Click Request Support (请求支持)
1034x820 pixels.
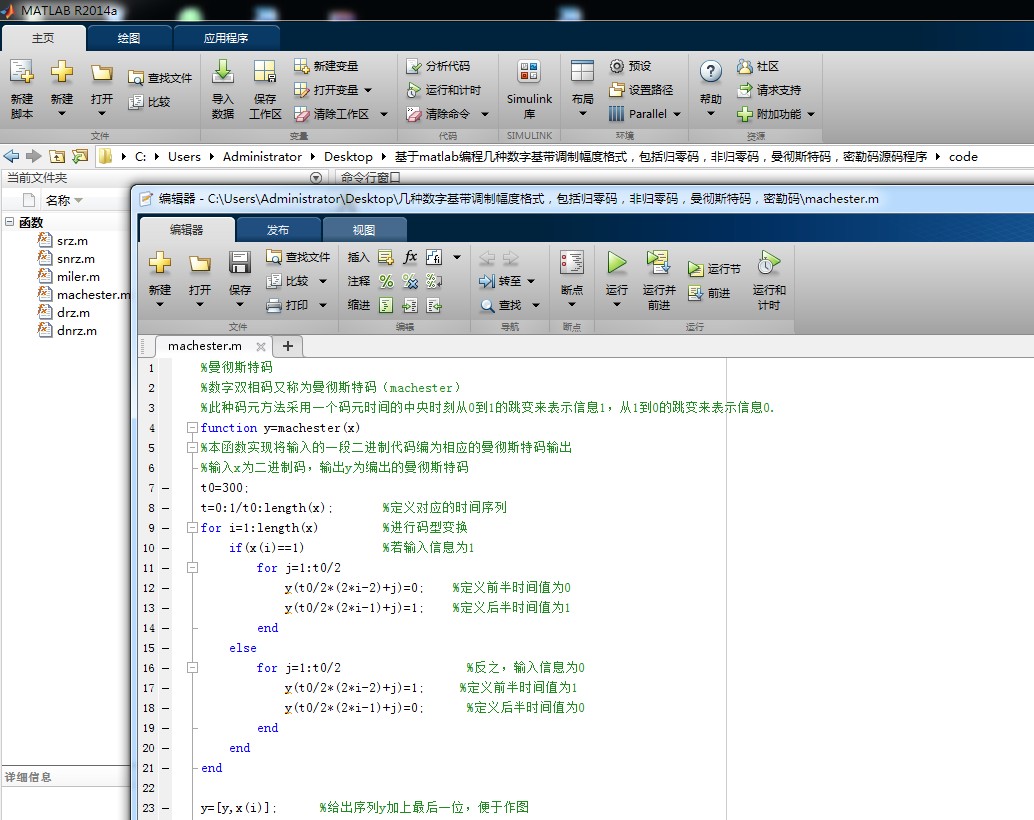click(x=769, y=90)
